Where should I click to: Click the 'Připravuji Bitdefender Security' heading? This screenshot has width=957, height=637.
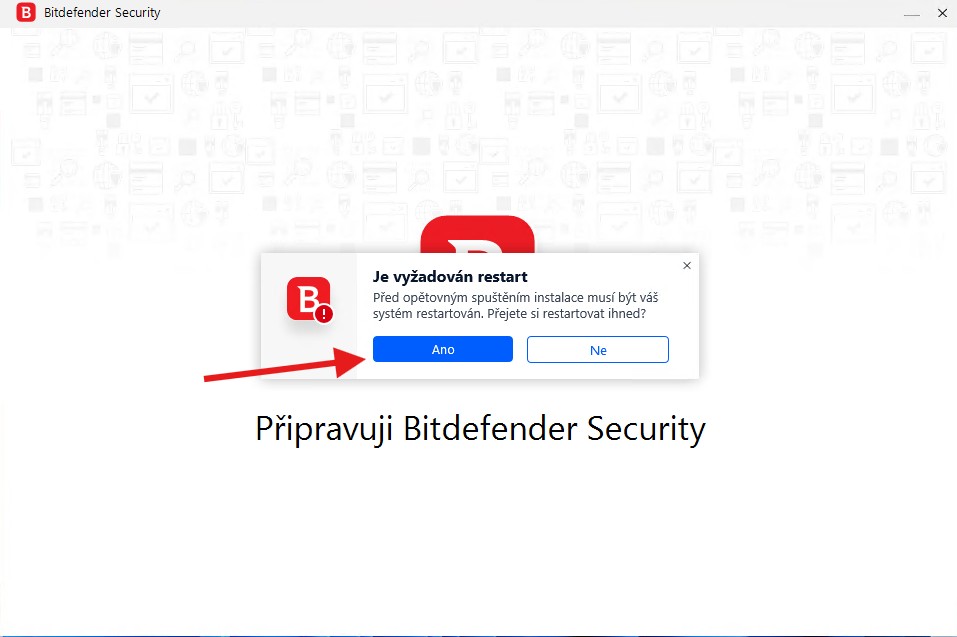tap(480, 428)
